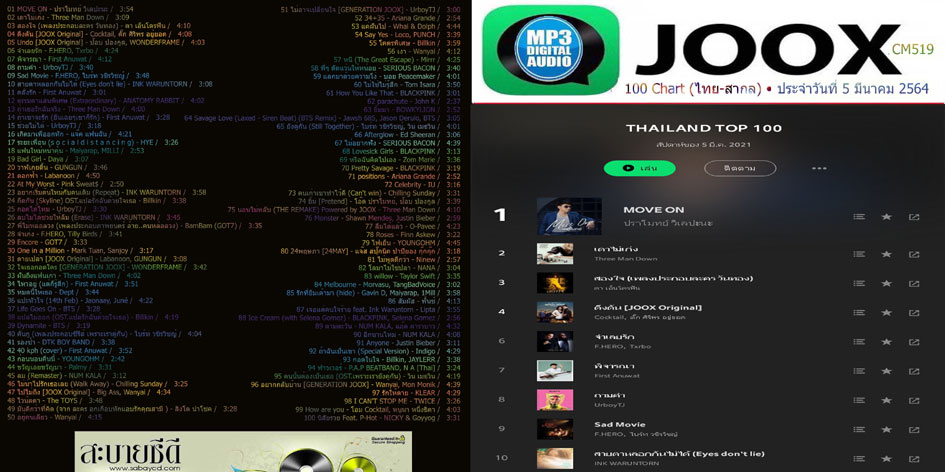Star the UrboyTJ track 8
Image resolution: width=945 pixels, height=472 pixels.
(x=886, y=400)
